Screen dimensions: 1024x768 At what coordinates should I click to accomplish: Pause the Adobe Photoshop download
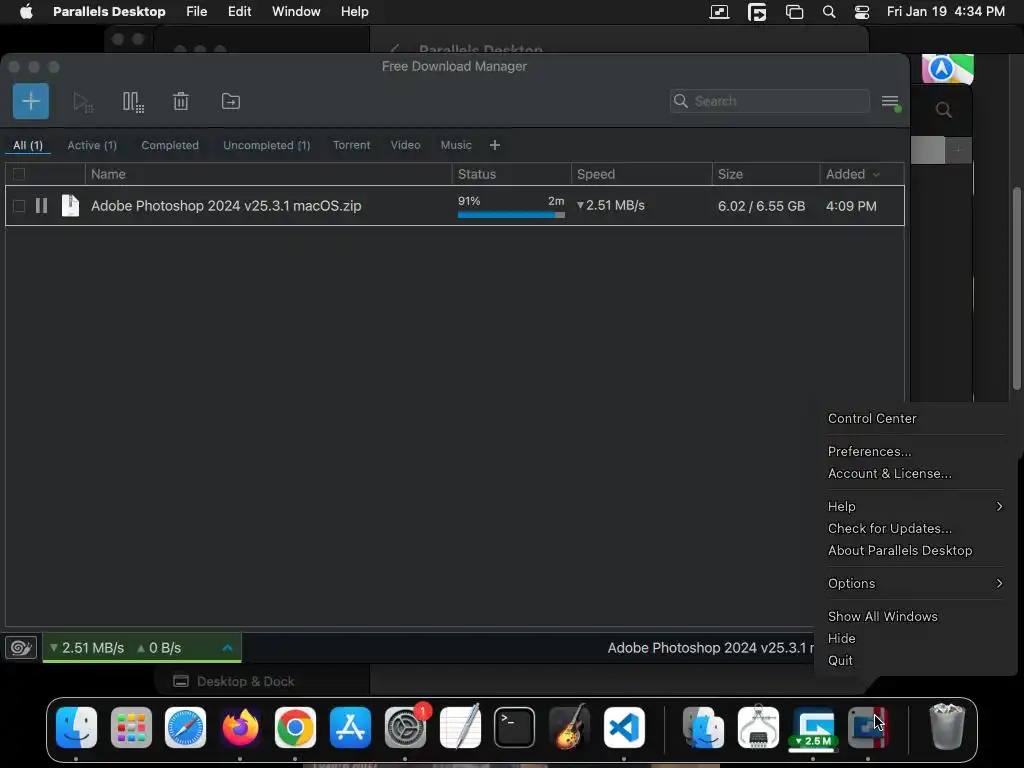click(x=41, y=206)
